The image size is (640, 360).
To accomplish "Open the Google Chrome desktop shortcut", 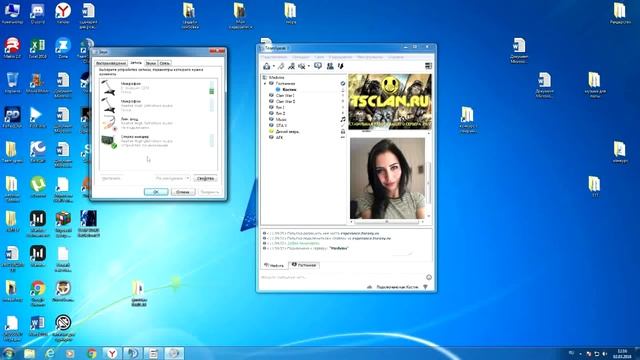I will [38, 293].
